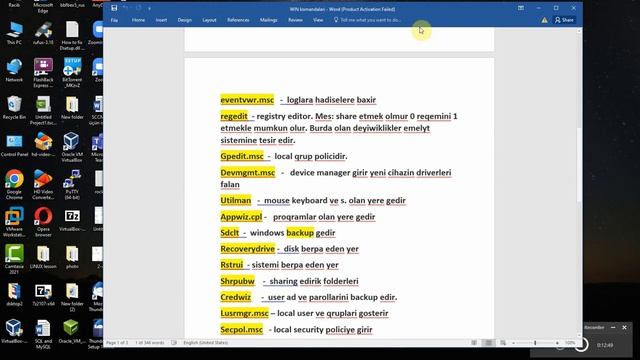
Task: Open Ribbon Display Options icon
Action: point(521,8)
